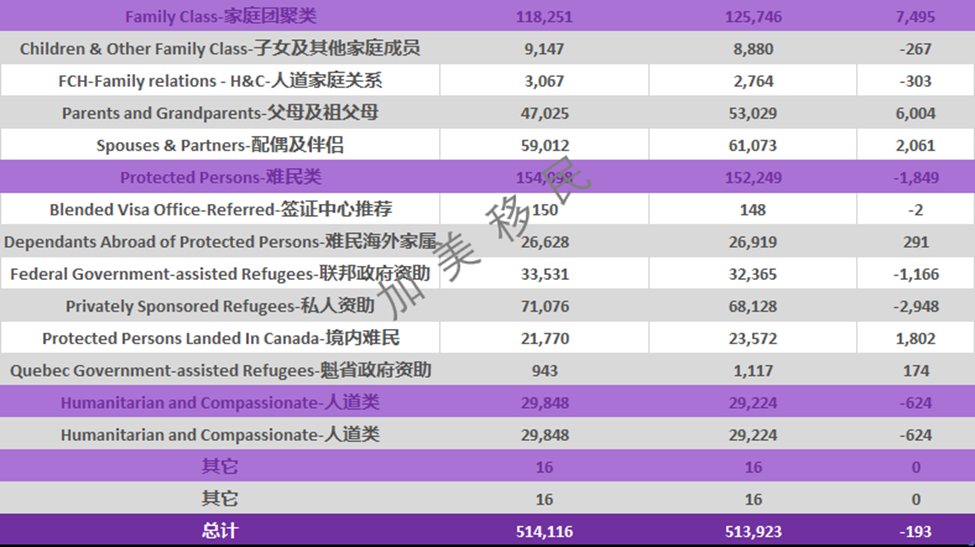Click the cell showing 26,628
Image resolution: width=975 pixels, height=547 pixels.
(545, 242)
